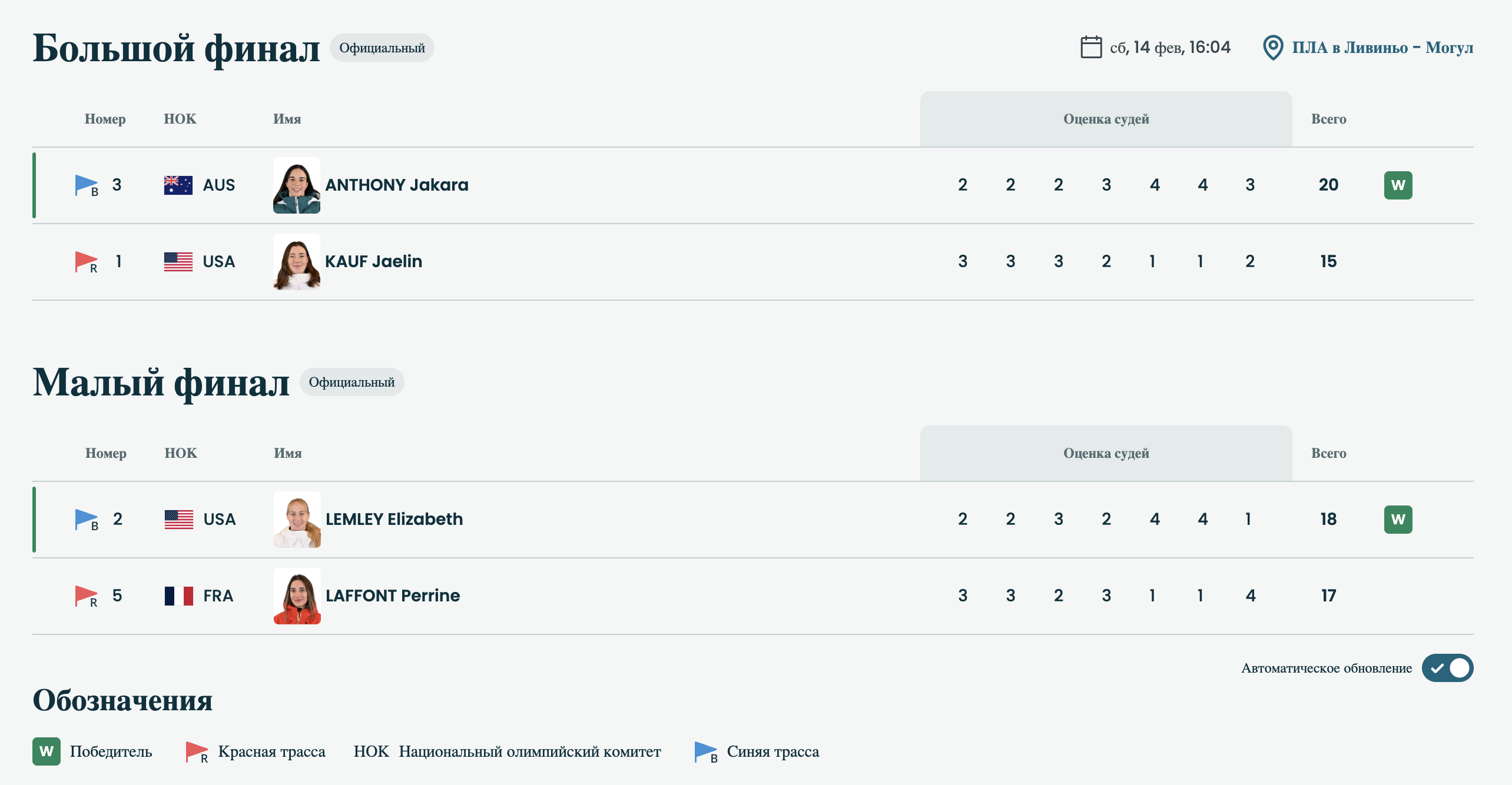Screen dimensions: 1512x785
Task: Click LAFFONT Perrine's portrait photo
Action: (297, 596)
